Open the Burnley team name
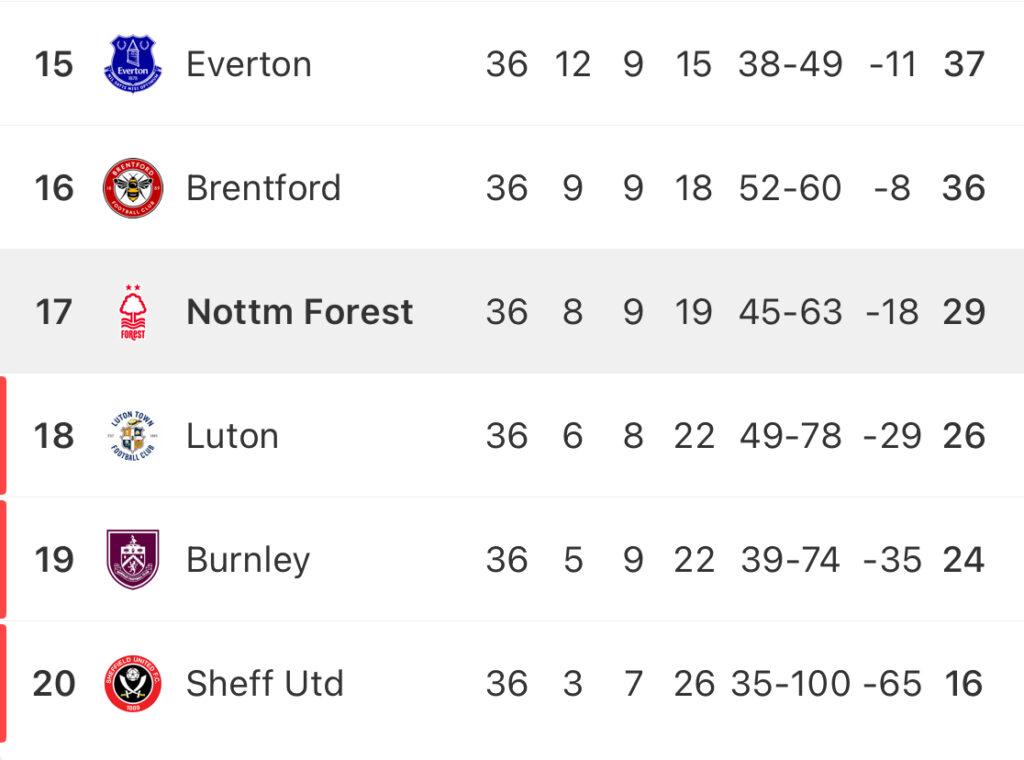Viewport: 1024px width, 760px height. (x=248, y=561)
